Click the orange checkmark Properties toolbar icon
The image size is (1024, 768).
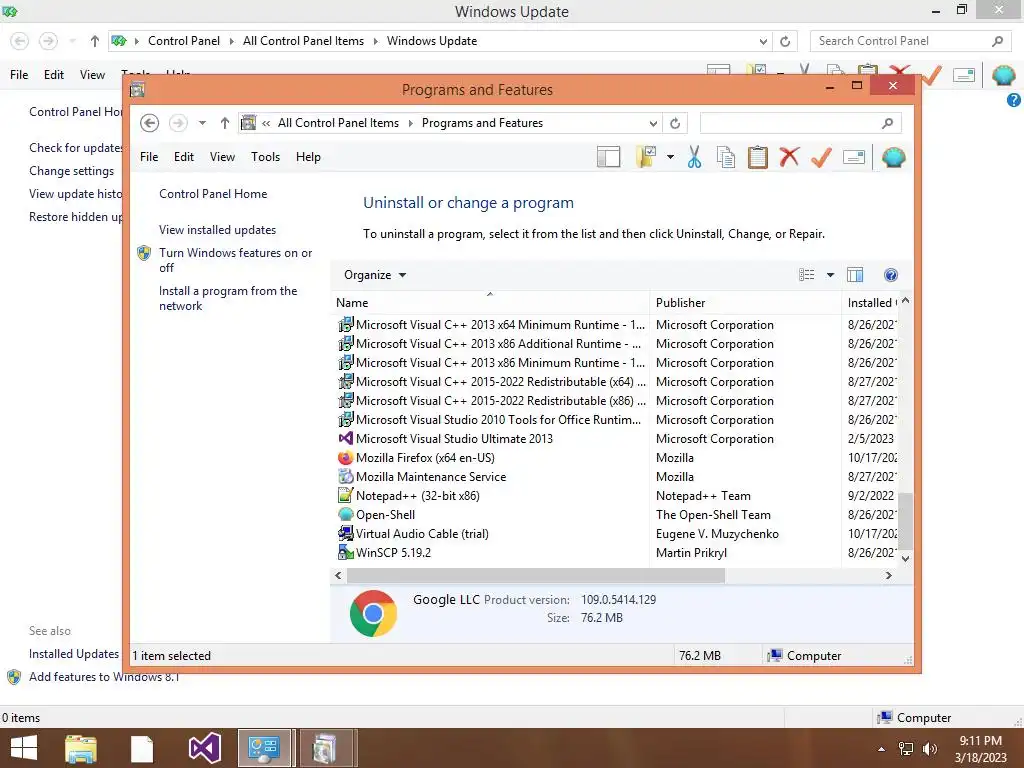point(821,157)
